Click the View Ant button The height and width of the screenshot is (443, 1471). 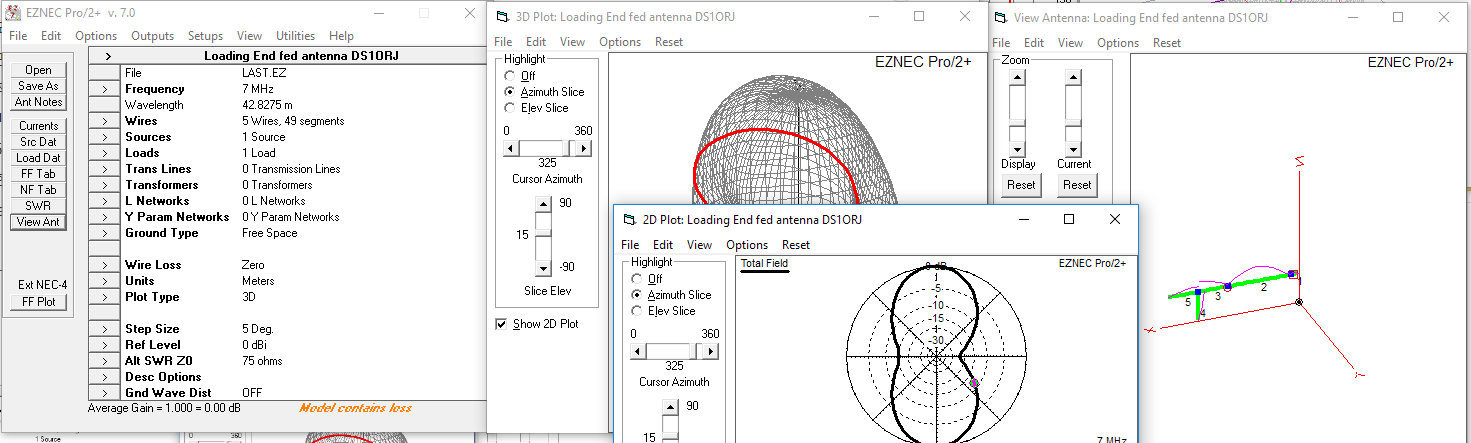(39, 222)
